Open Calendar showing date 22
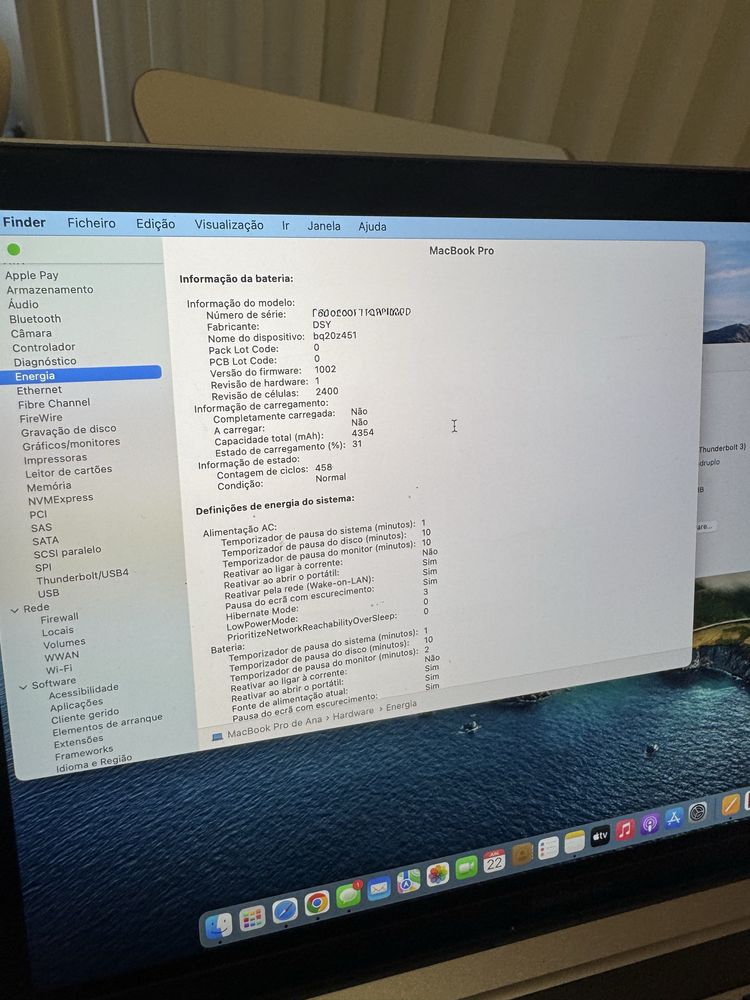 [x=494, y=860]
